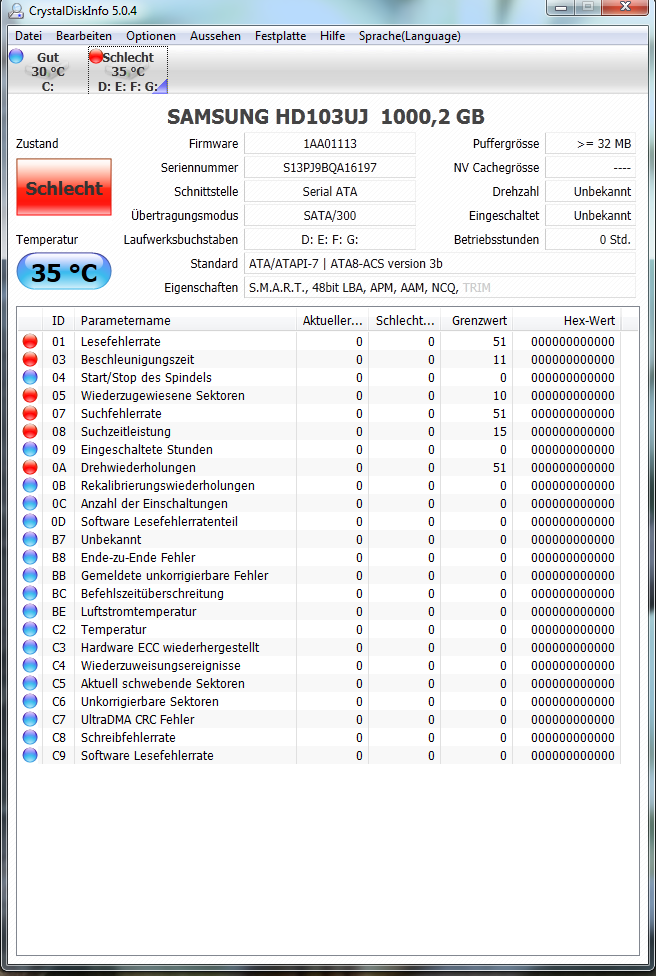656x976 pixels.
Task: Click the Schlecht... column header
Action: pos(405,321)
